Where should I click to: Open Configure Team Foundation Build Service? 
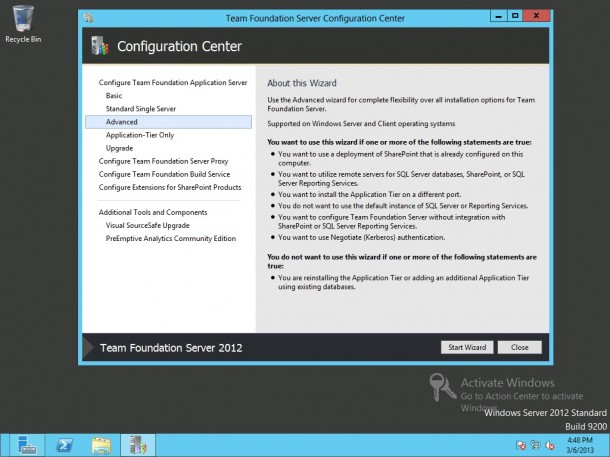(164, 174)
